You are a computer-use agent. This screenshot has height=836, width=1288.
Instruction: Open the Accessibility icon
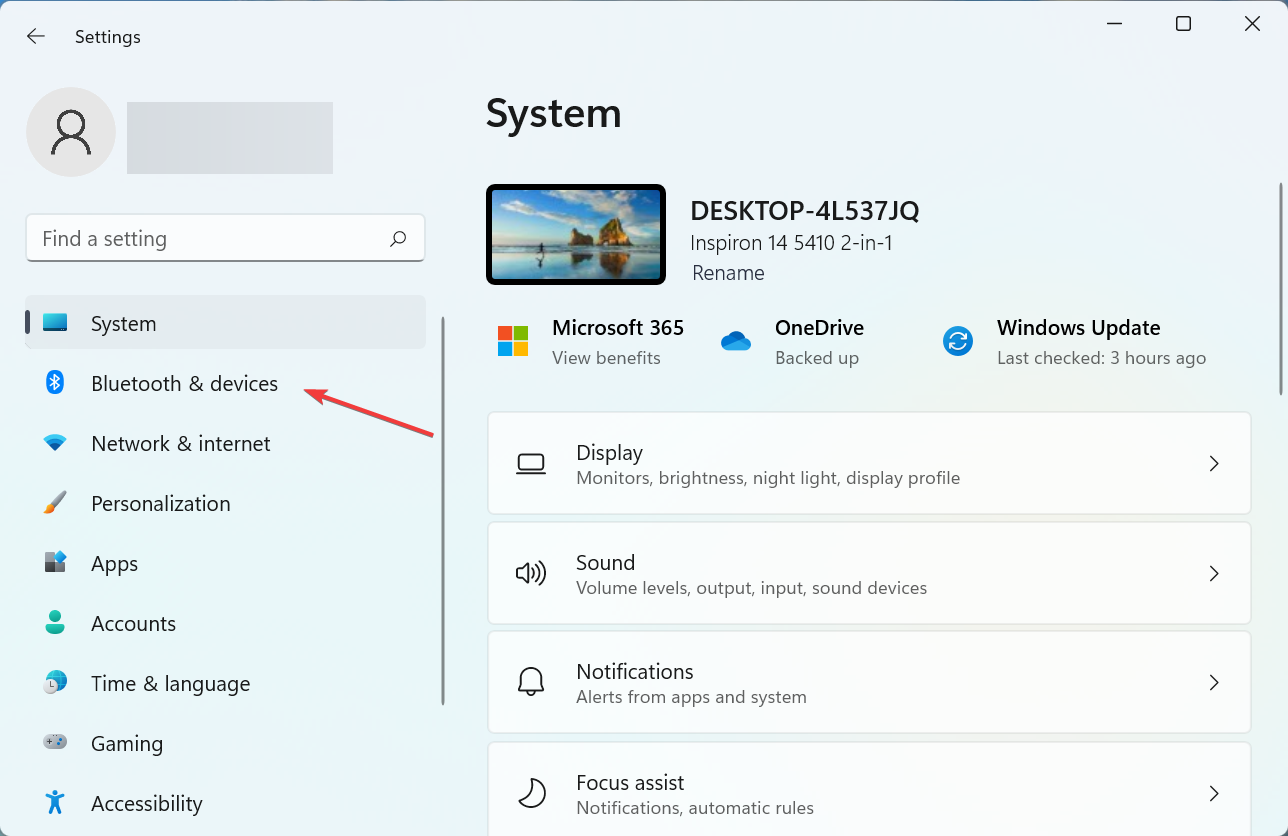pos(53,803)
